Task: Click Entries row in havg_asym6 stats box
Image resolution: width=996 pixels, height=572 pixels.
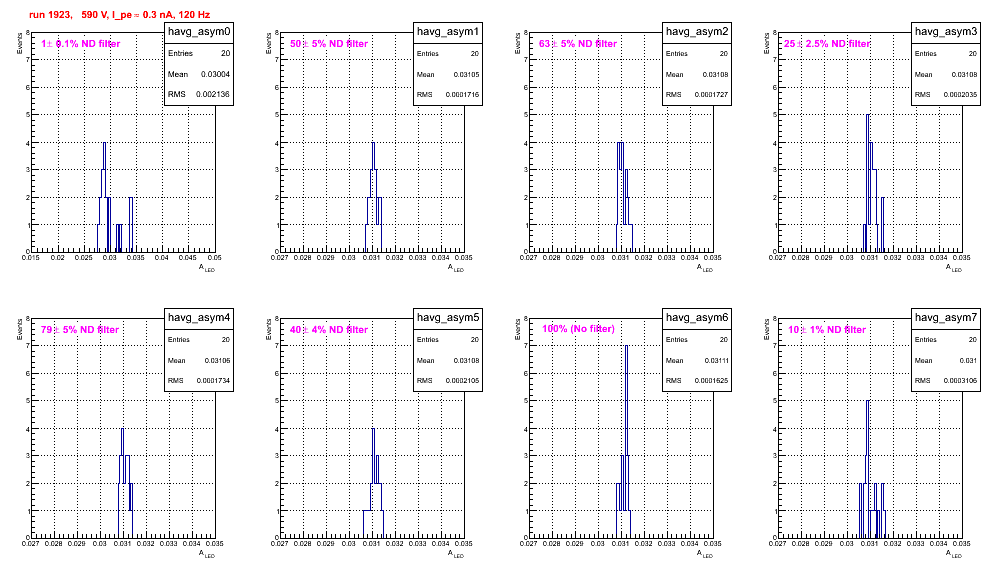Action: click(x=697, y=339)
